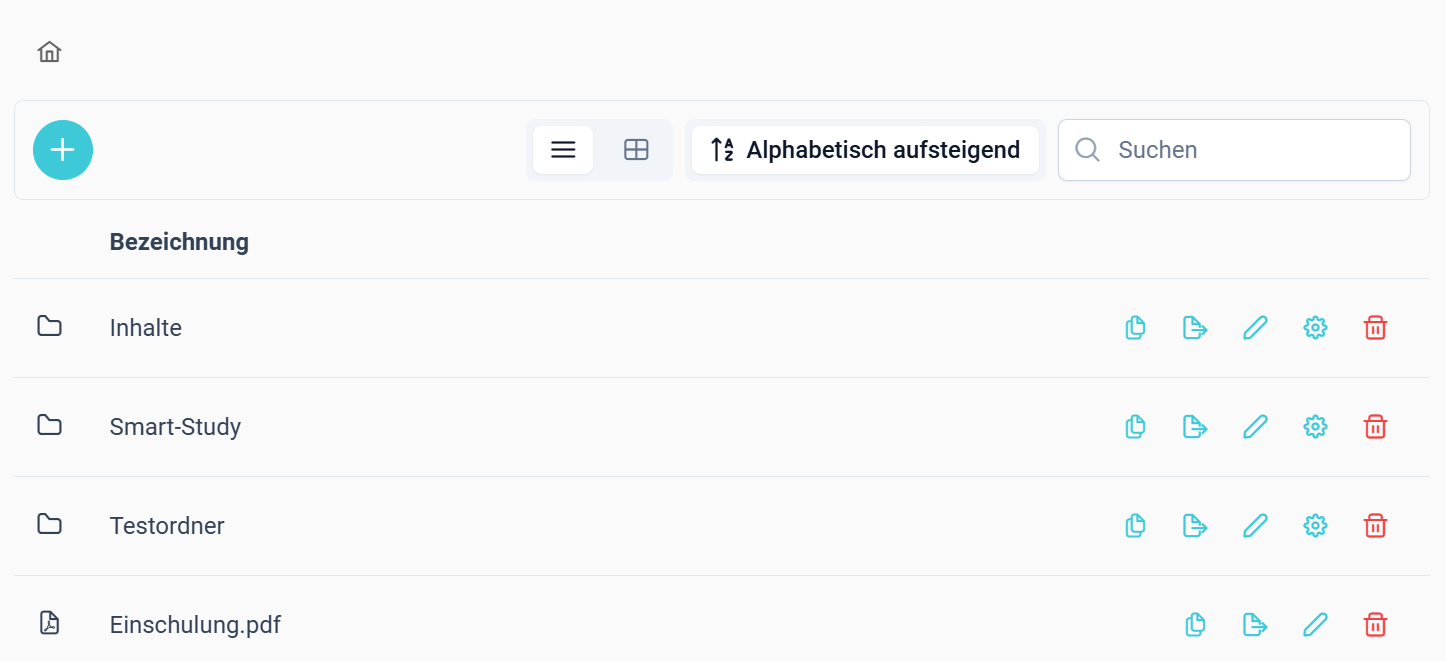The width and height of the screenshot is (1446, 661).
Task: Move the Einschulung.pdf file
Action: 1255,625
